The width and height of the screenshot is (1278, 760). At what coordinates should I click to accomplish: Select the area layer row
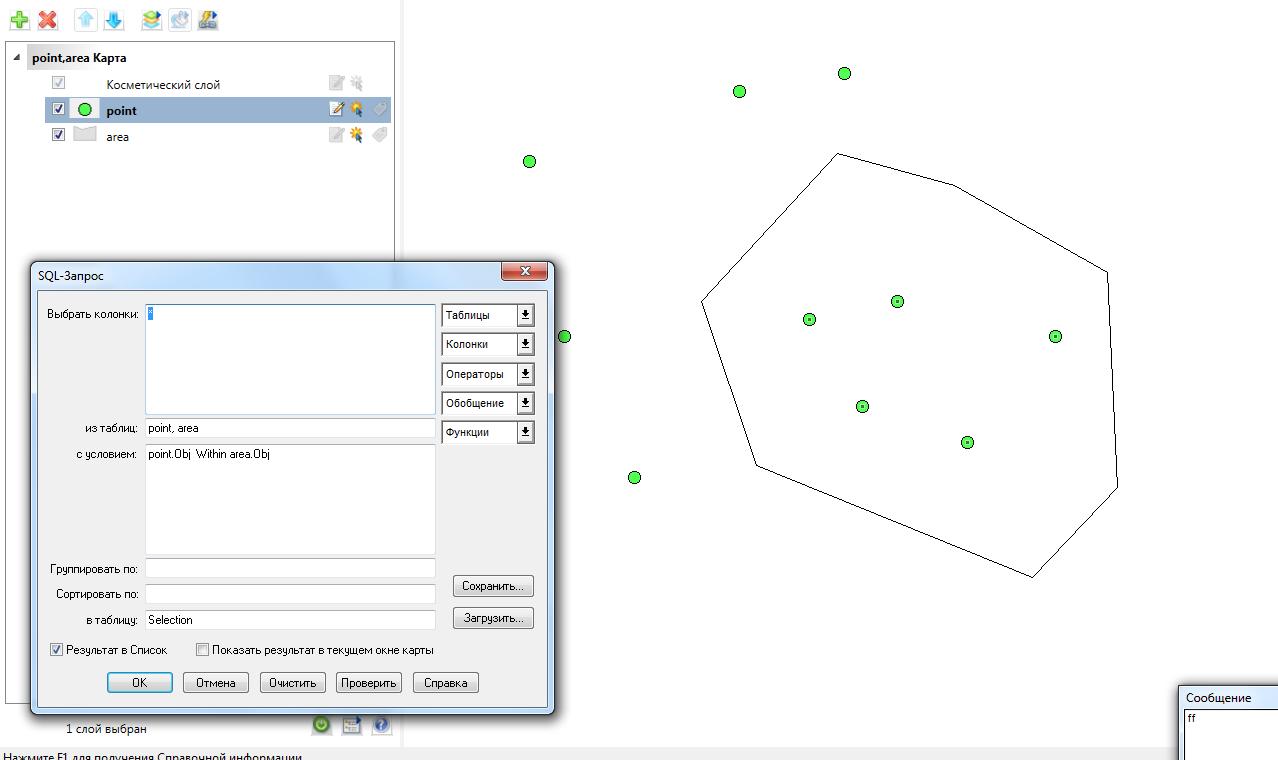click(218, 135)
